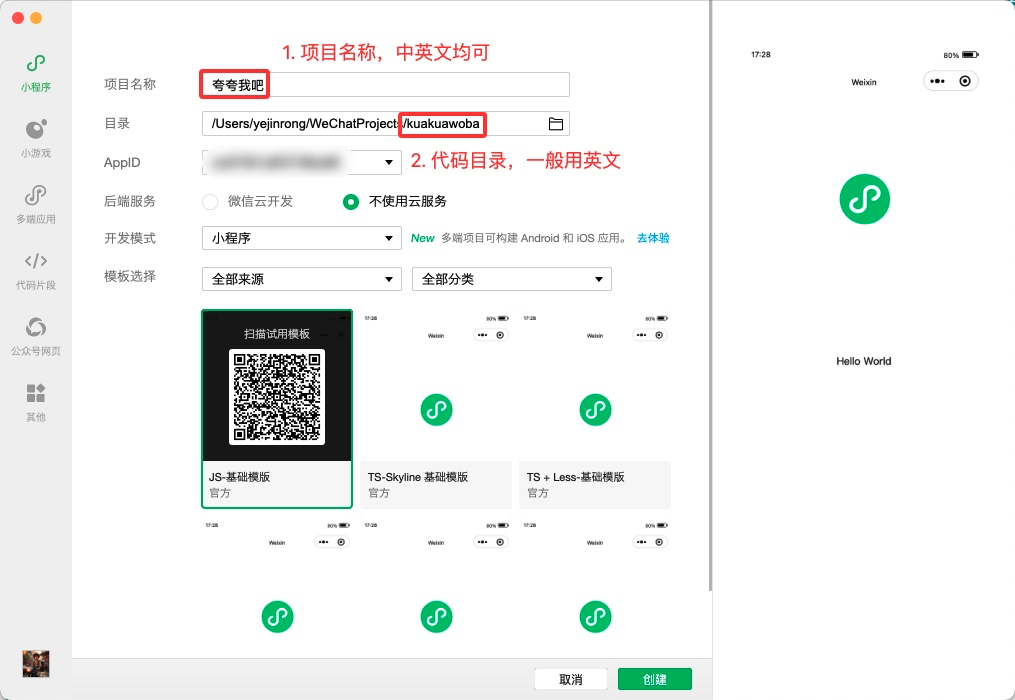The image size is (1015, 700).
Task: Open 其他 section in sidebar
Action: click(x=36, y=403)
